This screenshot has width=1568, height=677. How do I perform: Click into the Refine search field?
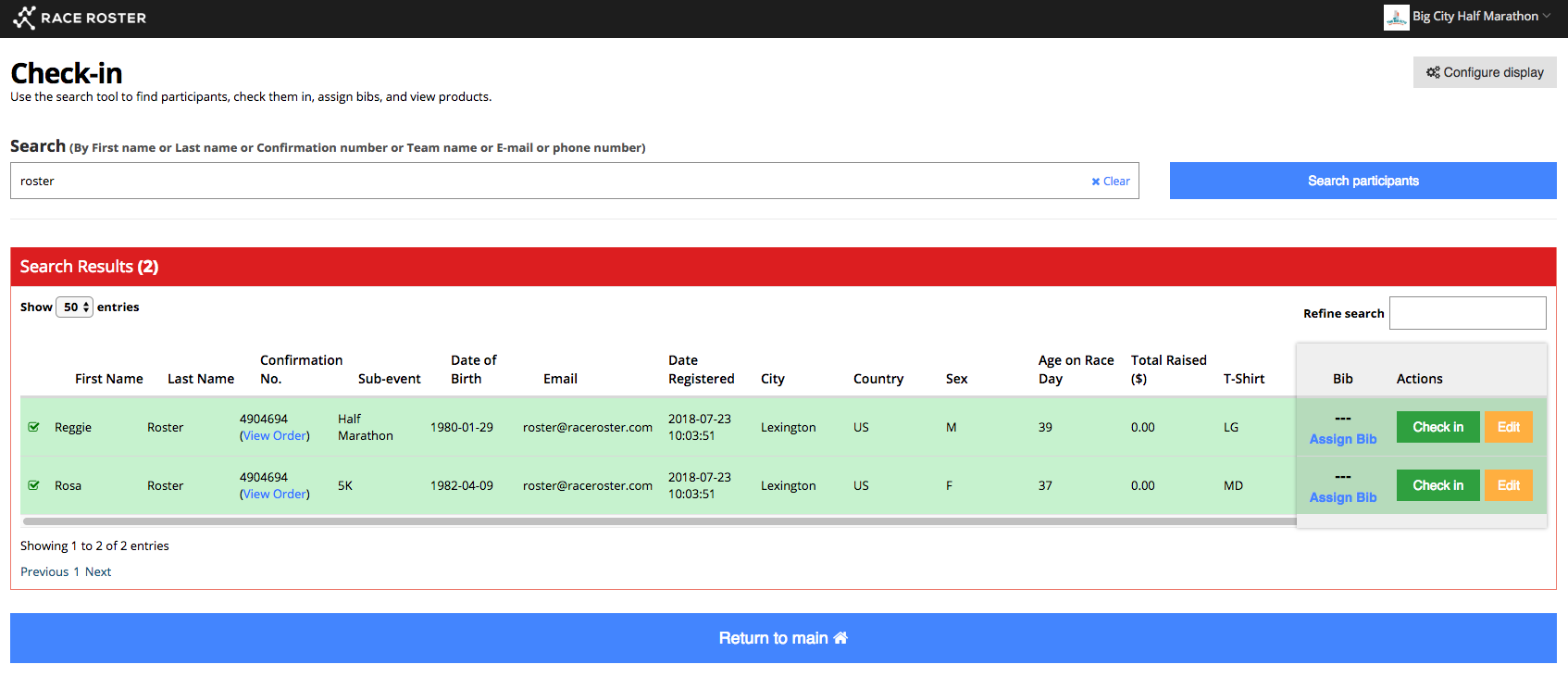click(1467, 313)
